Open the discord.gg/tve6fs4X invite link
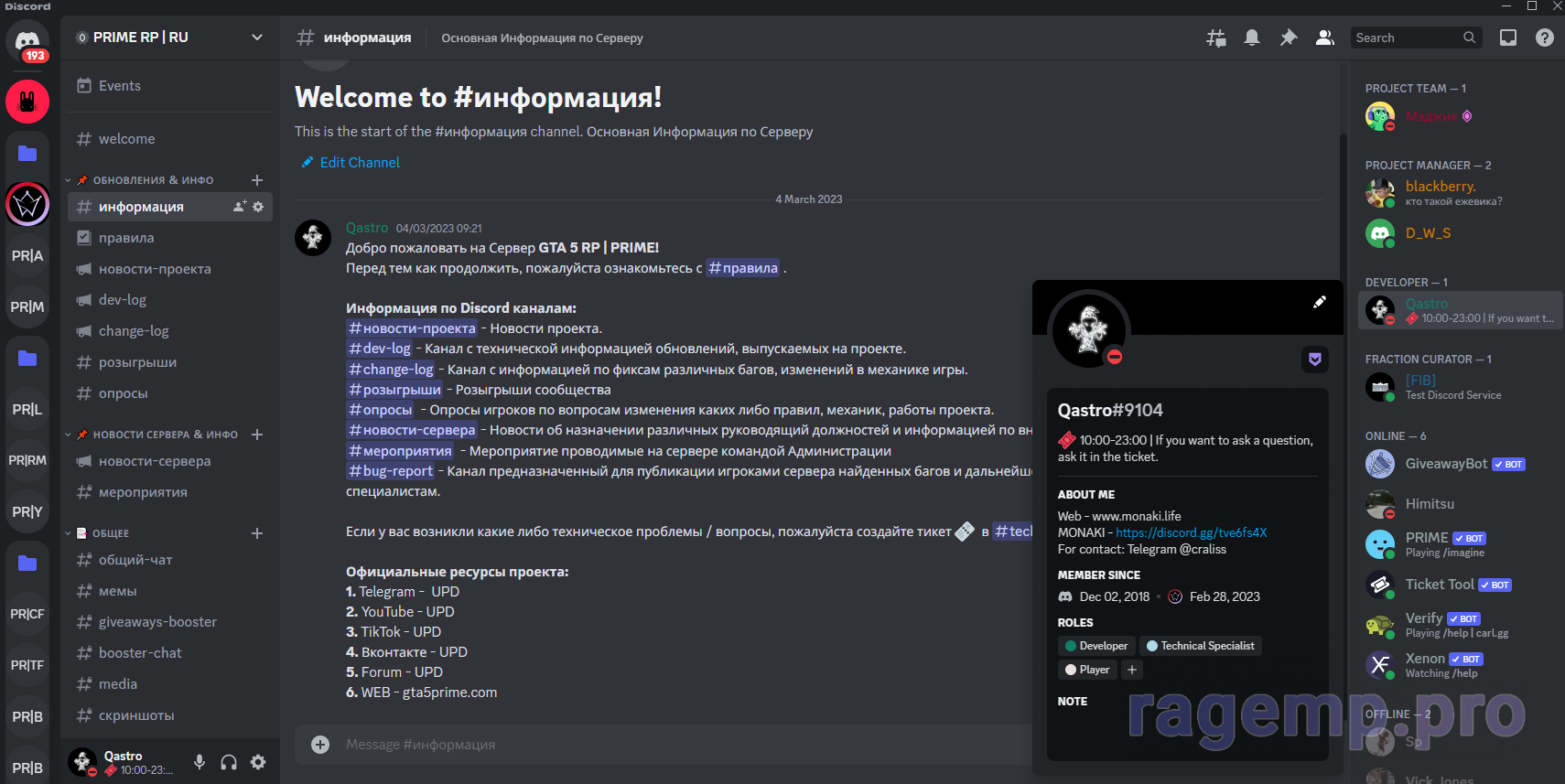Viewport: 1565px width, 784px height. (x=1192, y=532)
